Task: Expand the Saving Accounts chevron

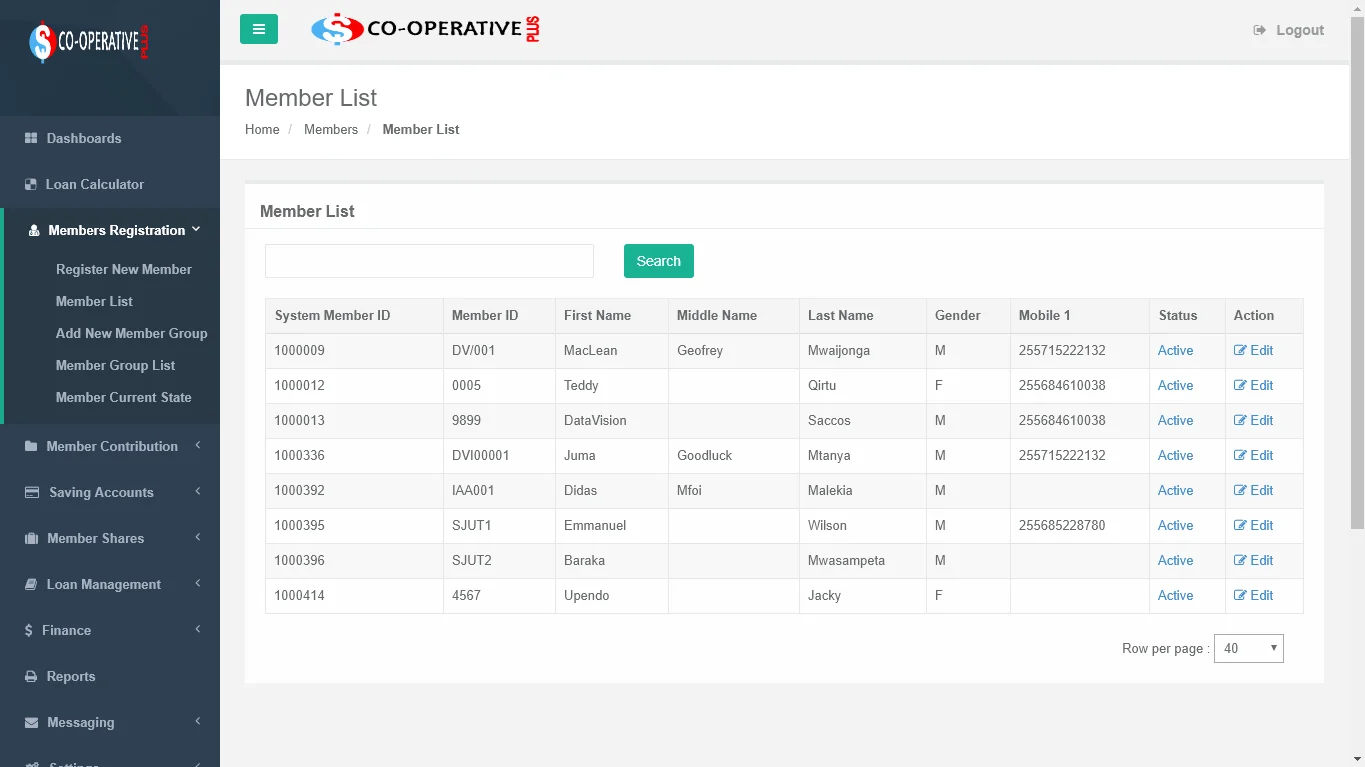Action: click(x=198, y=491)
